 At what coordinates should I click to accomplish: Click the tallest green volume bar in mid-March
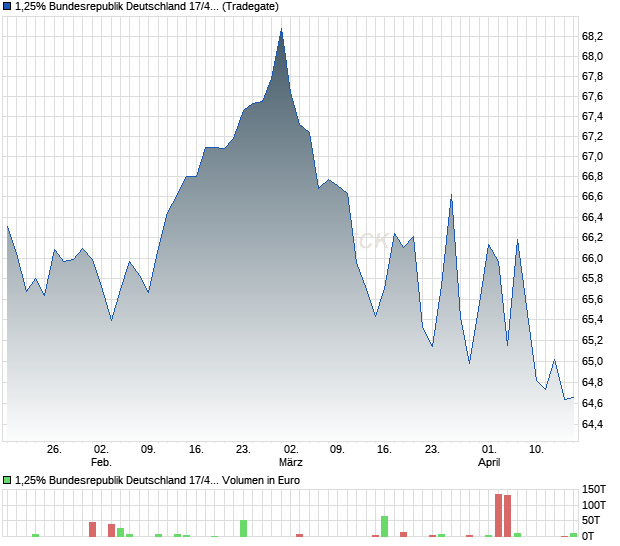coord(384,525)
